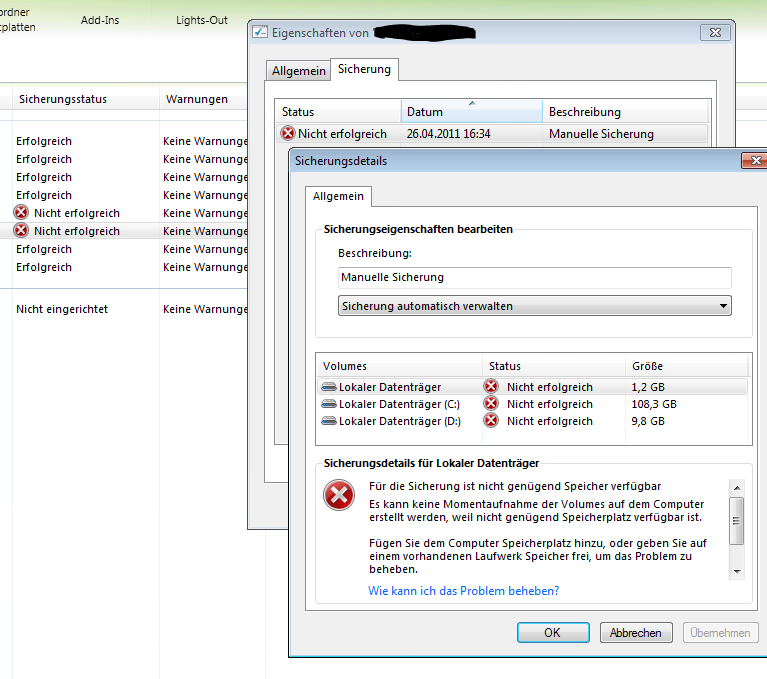Click error icon next to 26.04.2011 backup entry

(x=288, y=133)
